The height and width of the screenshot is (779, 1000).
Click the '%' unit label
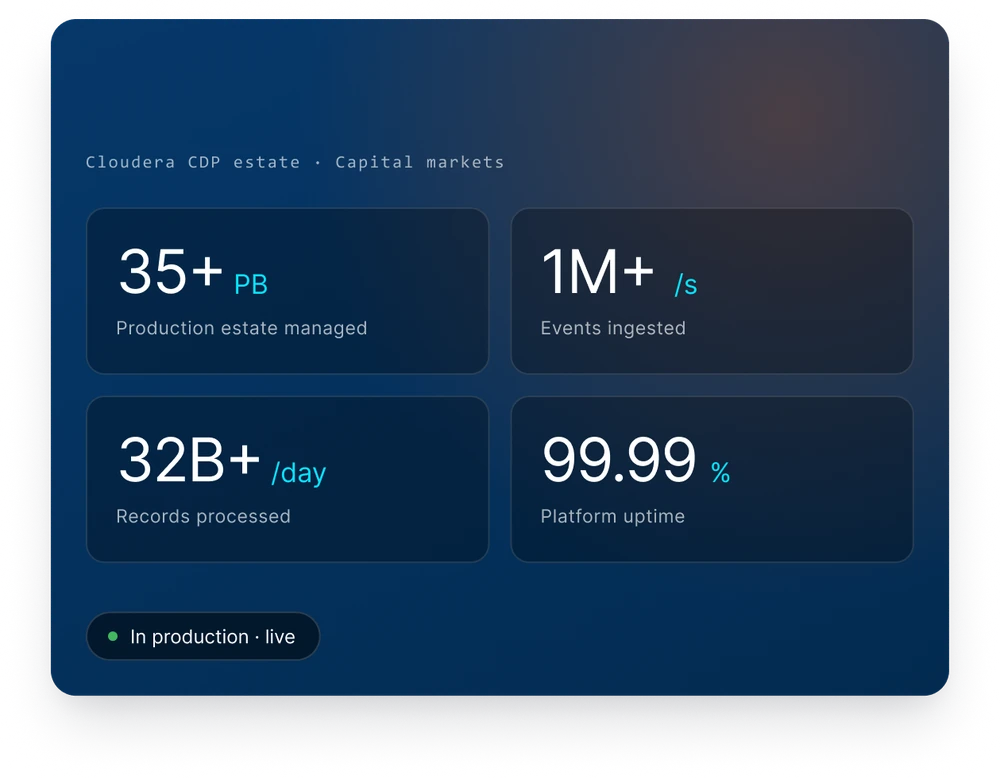click(x=721, y=473)
